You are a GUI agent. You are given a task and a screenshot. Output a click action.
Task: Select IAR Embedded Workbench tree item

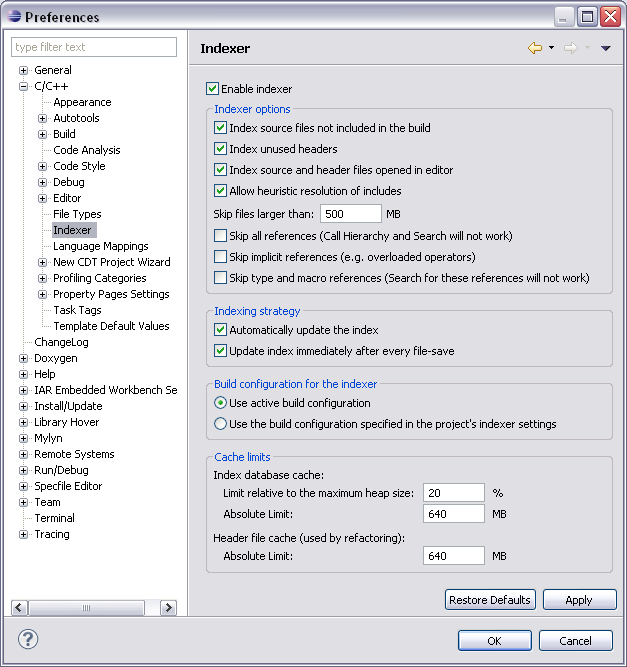coord(106,390)
